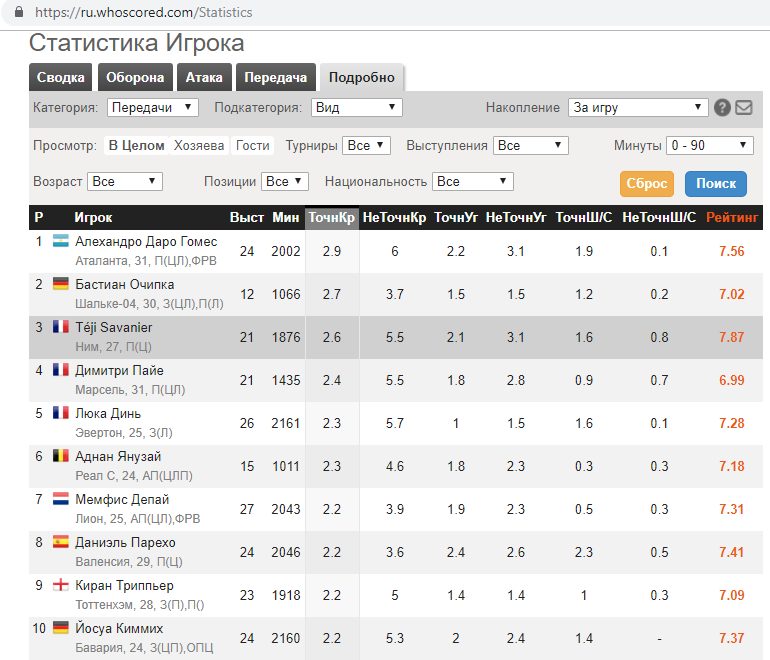Open the Категория dropdown
This screenshot has width=770, height=660.
152,108
